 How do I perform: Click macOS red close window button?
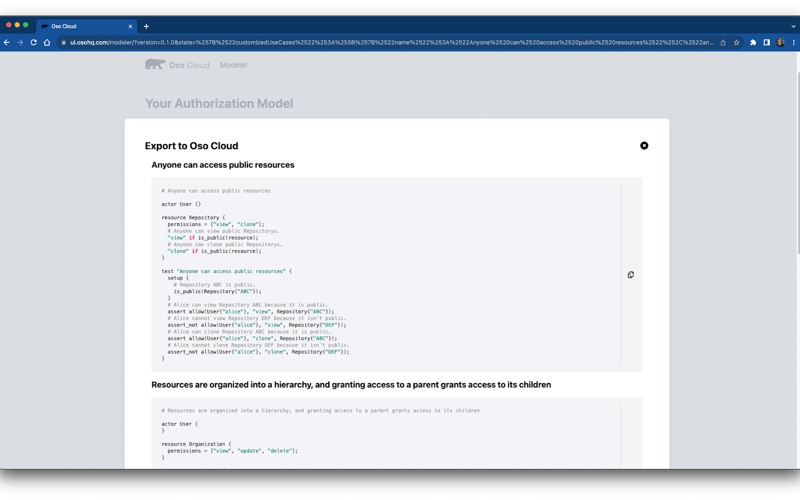coord(9,25)
